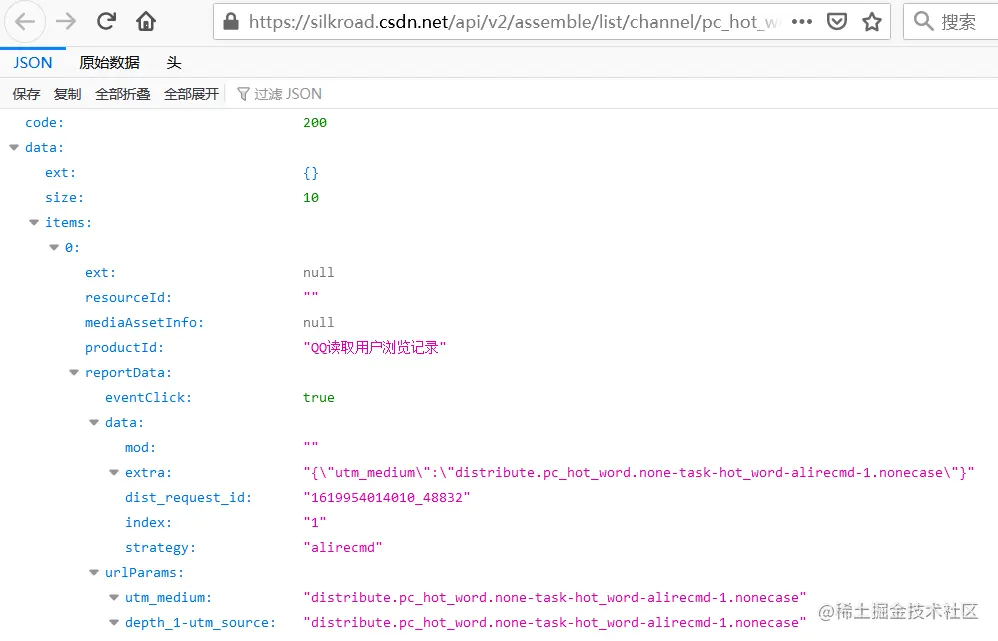The height and width of the screenshot is (641, 998).
Task: Bookmark this page with star icon
Action: (x=871, y=22)
